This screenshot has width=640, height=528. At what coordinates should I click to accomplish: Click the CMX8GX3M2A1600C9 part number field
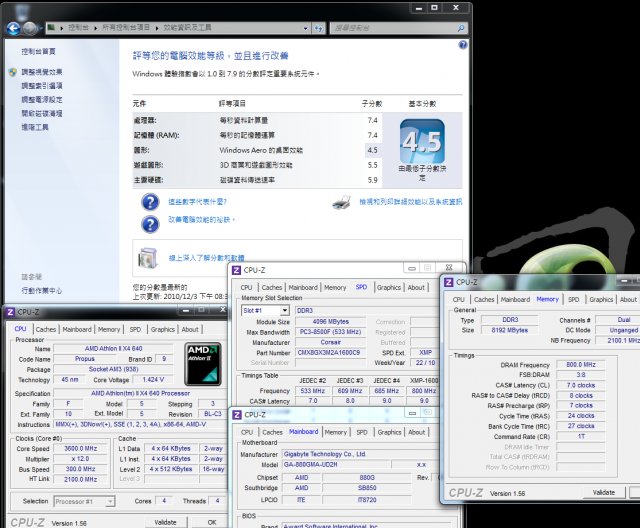click(x=330, y=353)
